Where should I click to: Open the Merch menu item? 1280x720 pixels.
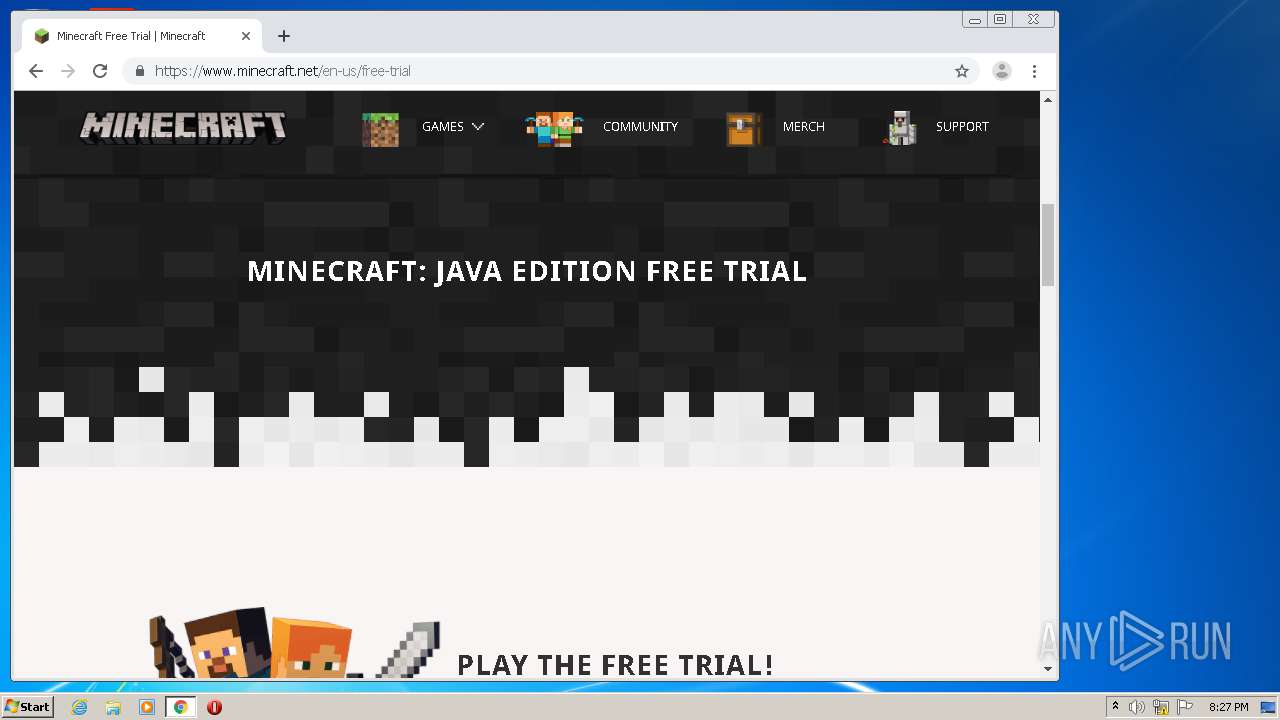[803, 127]
